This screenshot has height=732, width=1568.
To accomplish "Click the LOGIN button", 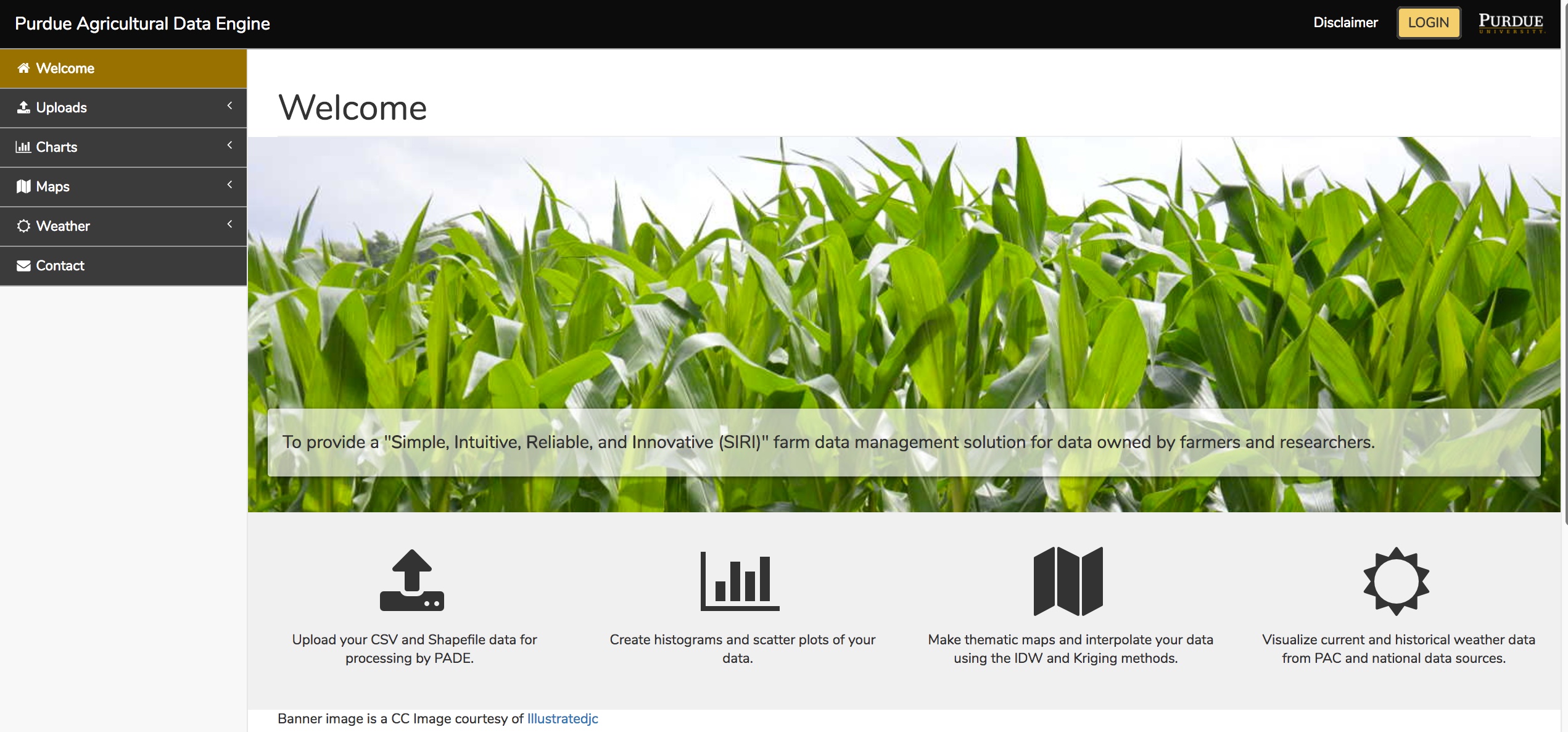I will (1429, 23).
